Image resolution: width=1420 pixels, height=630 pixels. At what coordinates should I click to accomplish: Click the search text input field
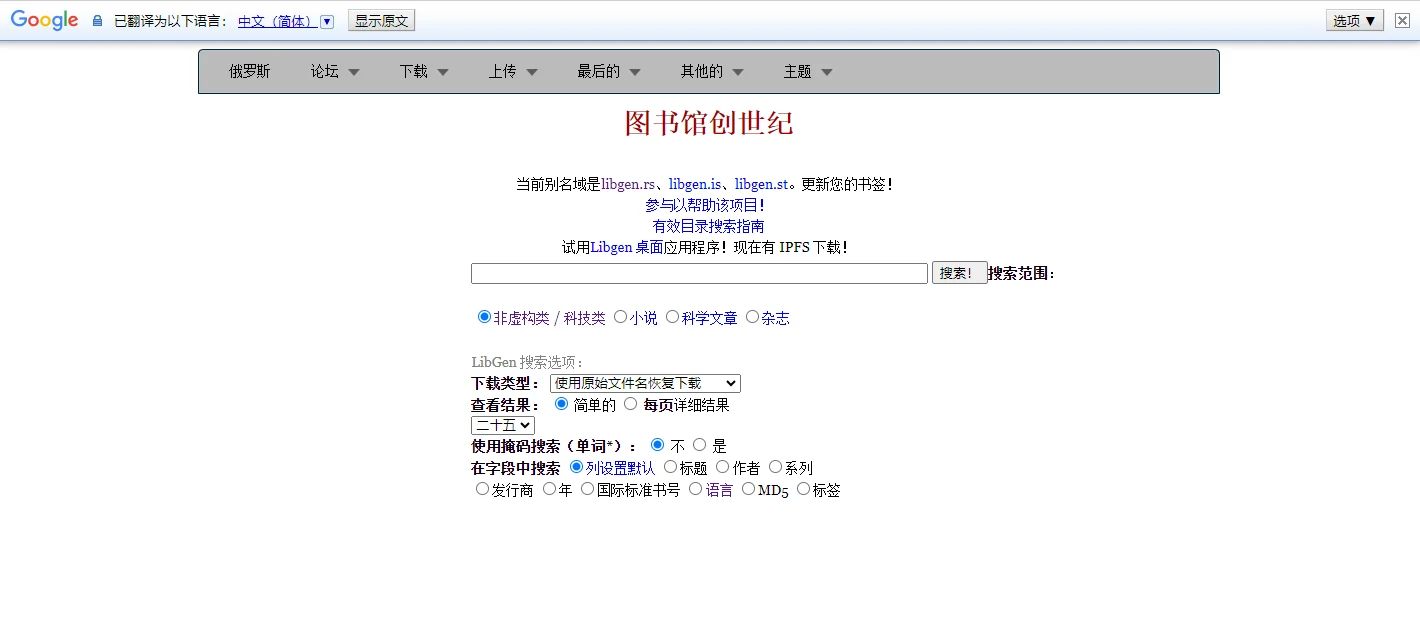click(699, 273)
